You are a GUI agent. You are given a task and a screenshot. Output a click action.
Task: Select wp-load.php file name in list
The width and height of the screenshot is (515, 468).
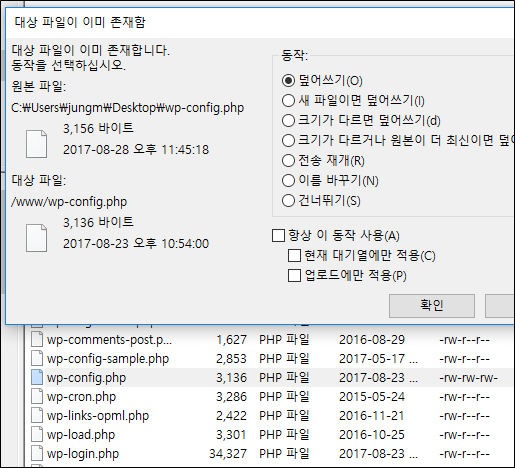click(x=81, y=435)
